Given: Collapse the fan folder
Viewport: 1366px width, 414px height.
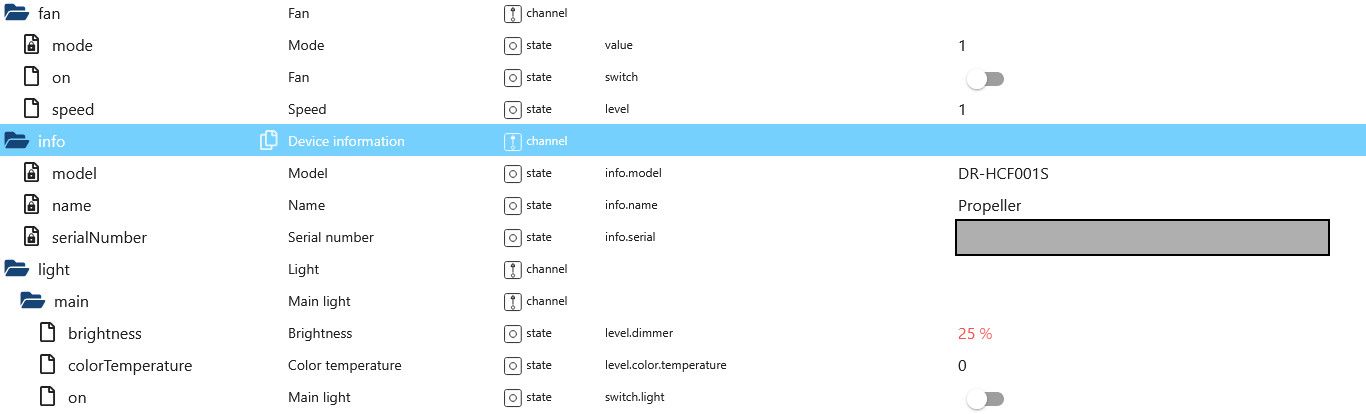Looking at the screenshot, I should pos(16,13).
